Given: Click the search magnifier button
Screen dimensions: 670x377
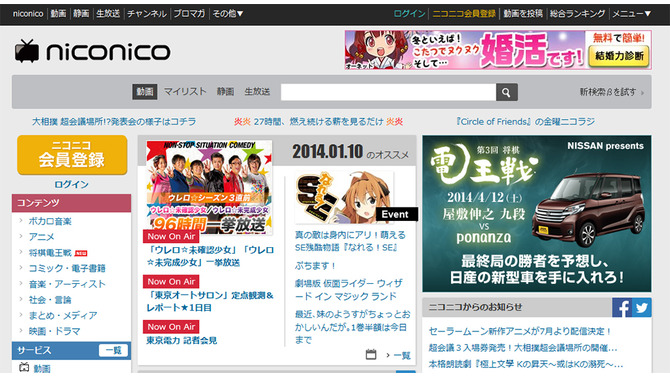Looking at the screenshot, I should 506,92.
